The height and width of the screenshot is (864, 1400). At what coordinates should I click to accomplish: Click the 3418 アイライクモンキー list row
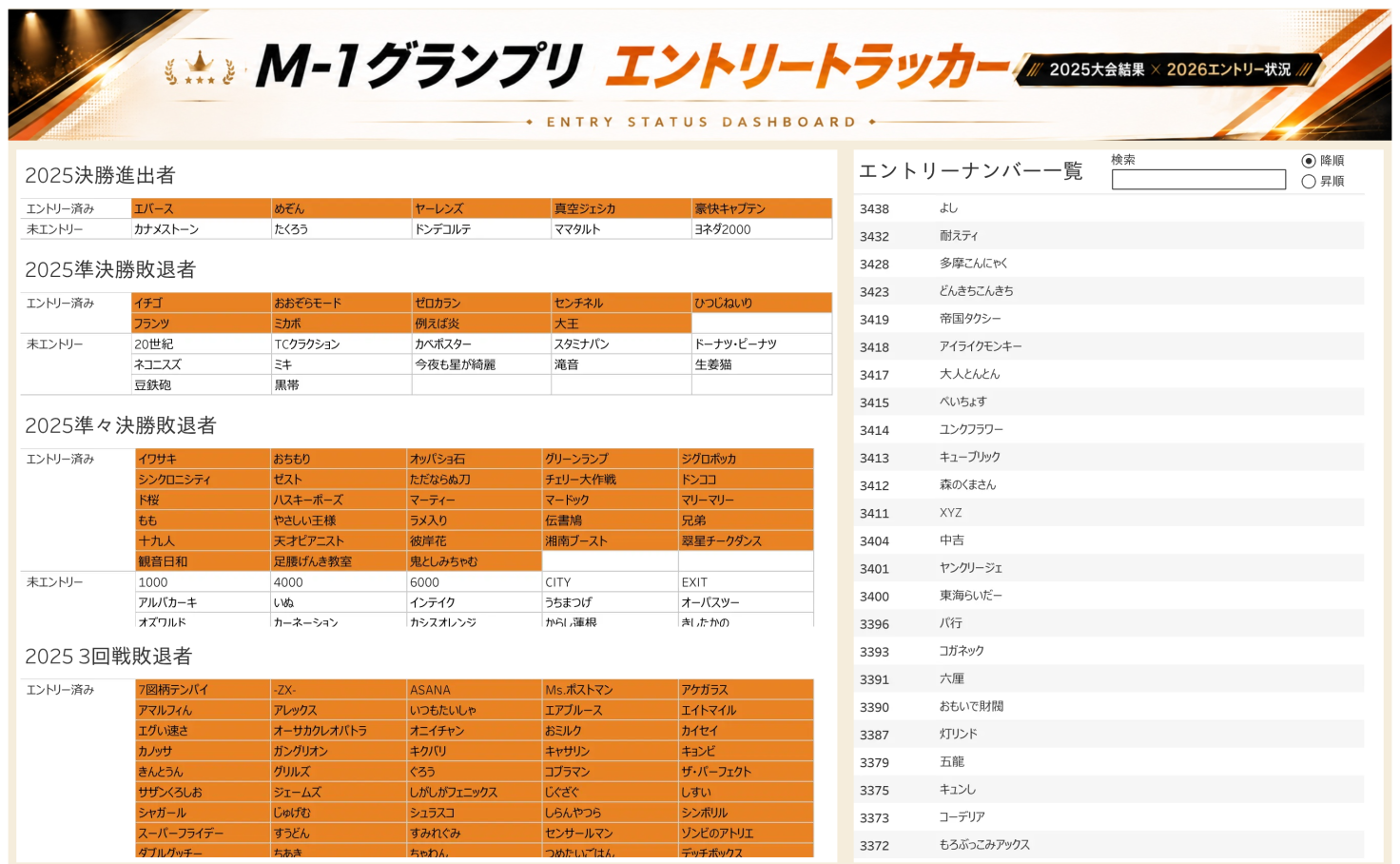pos(1109,346)
